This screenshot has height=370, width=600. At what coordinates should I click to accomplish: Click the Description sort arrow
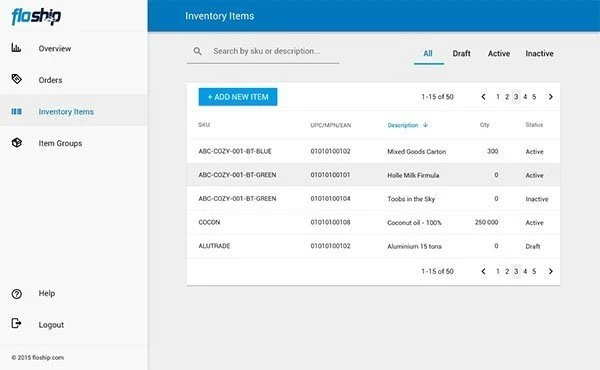pyautogui.click(x=425, y=125)
